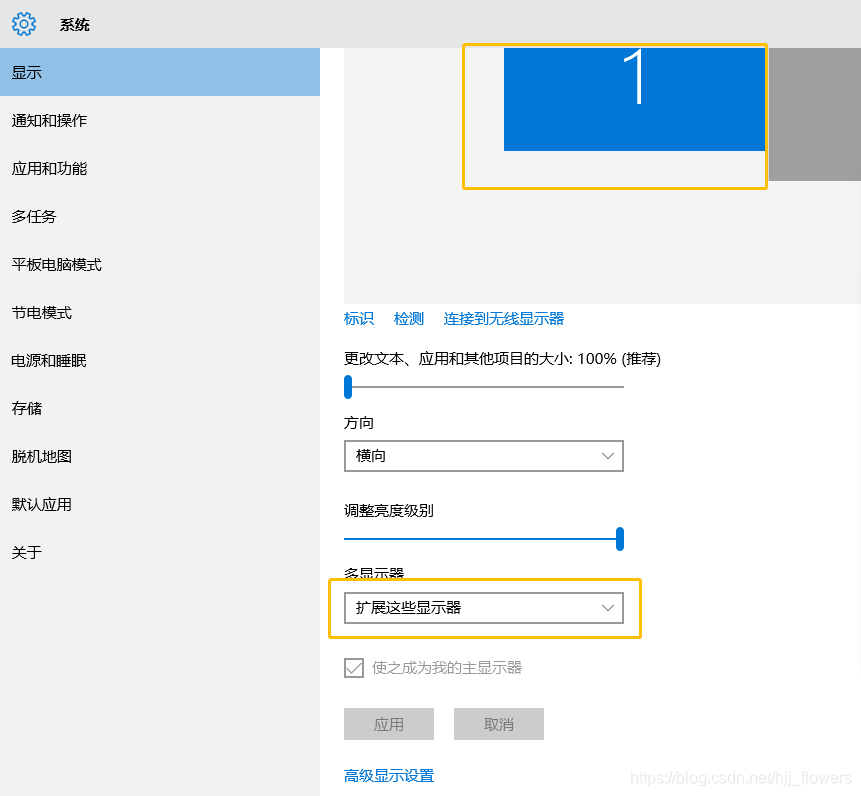Go to 存储 settings

pyautogui.click(x=160, y=408)
